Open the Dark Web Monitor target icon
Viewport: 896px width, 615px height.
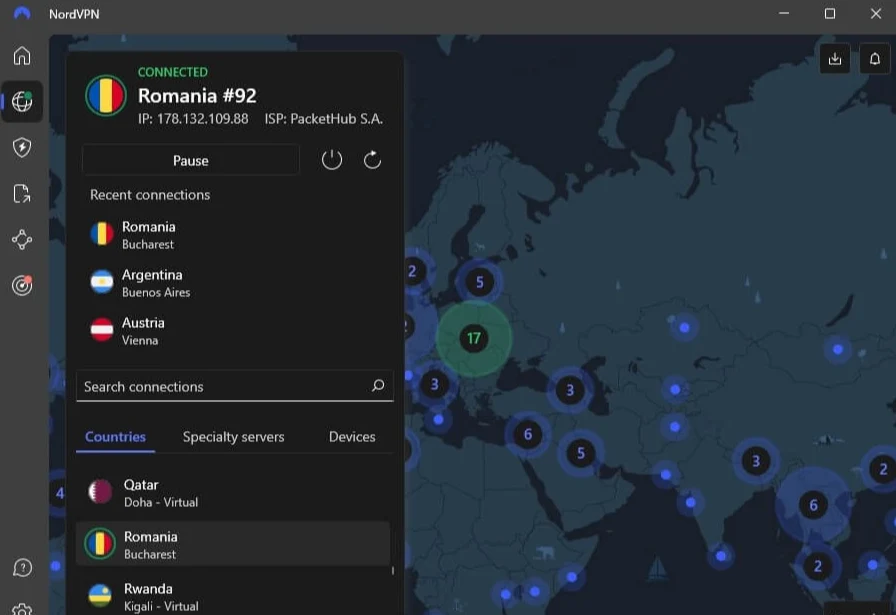(x=22, y=286)
